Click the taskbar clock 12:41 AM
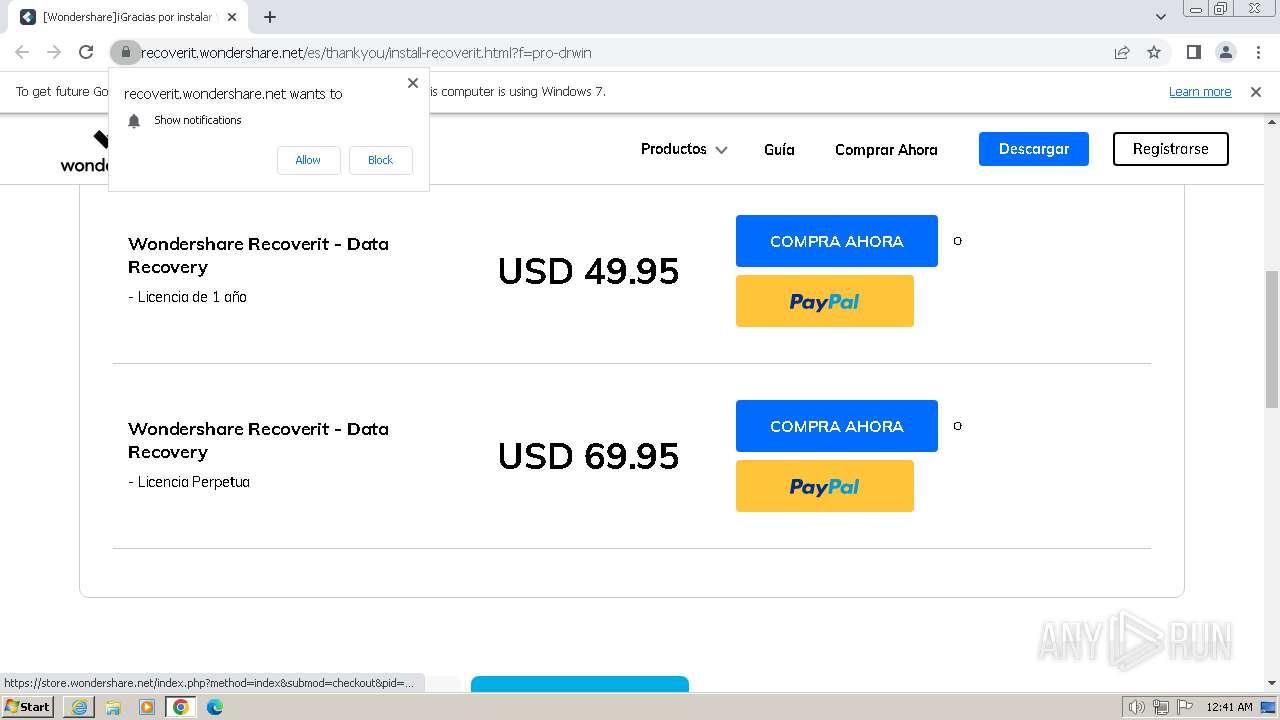The image size is (1280, 720). pos(1229,707)
